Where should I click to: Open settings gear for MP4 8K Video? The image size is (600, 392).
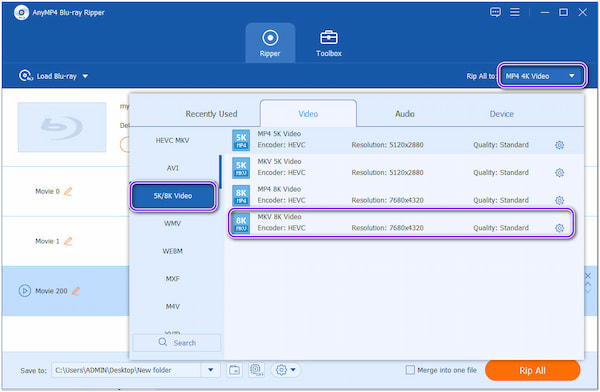tap(559, 200)
